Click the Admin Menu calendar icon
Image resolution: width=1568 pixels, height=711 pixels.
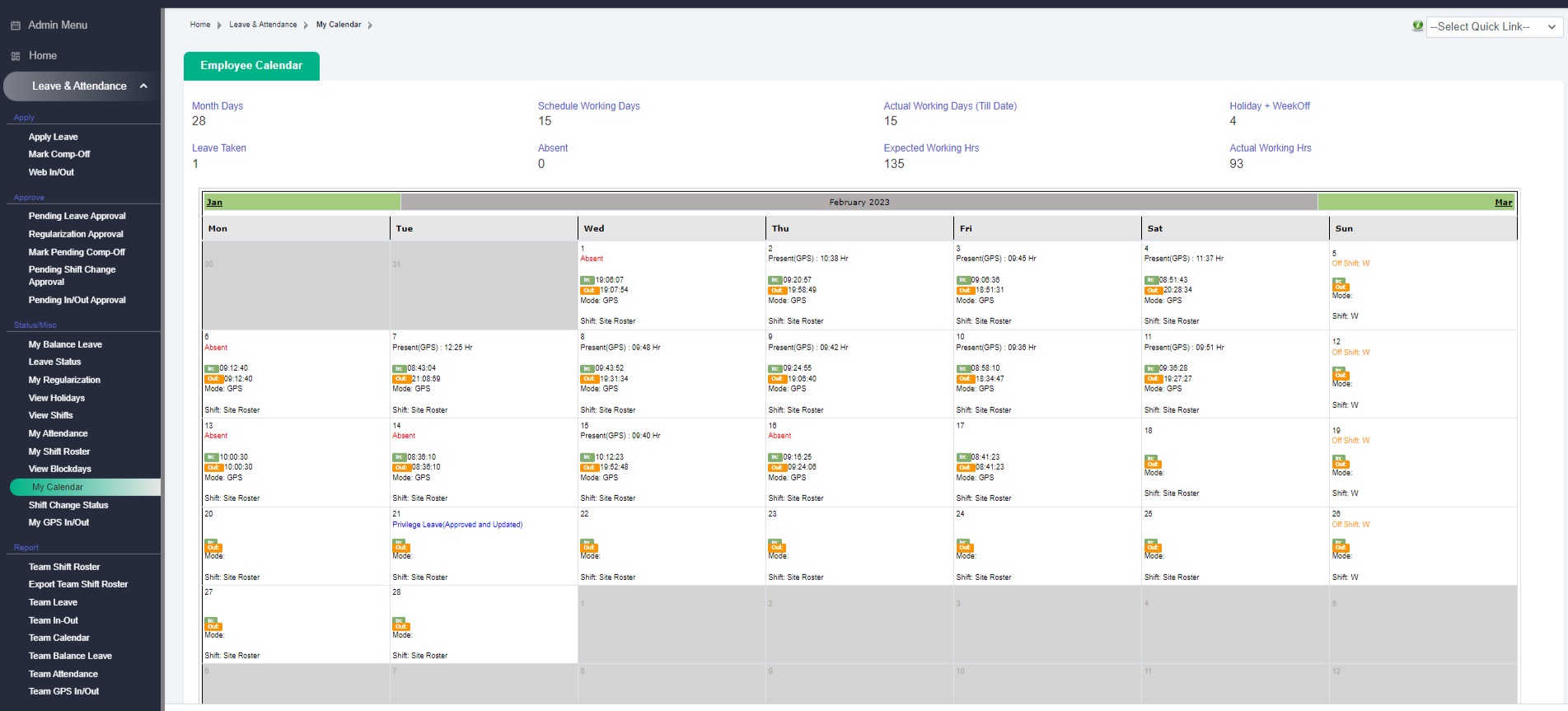(16, 26)
